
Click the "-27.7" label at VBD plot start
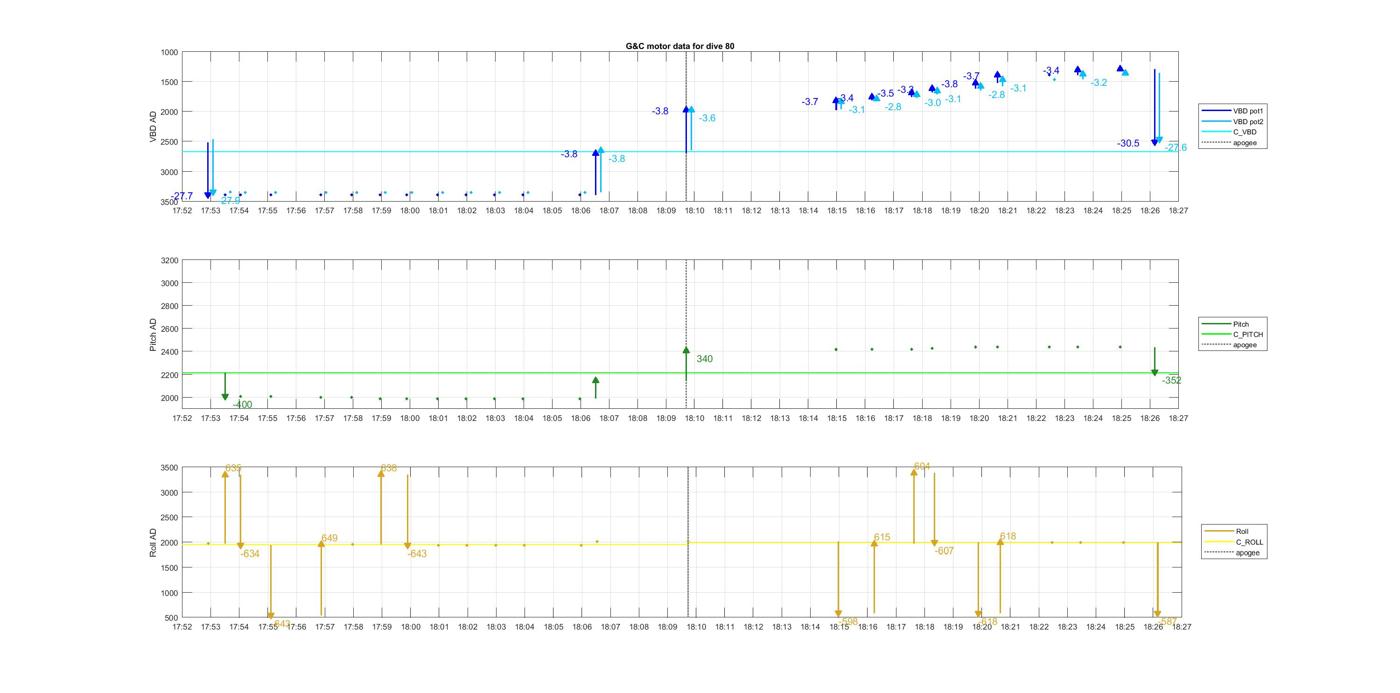(x=182, y=196)
